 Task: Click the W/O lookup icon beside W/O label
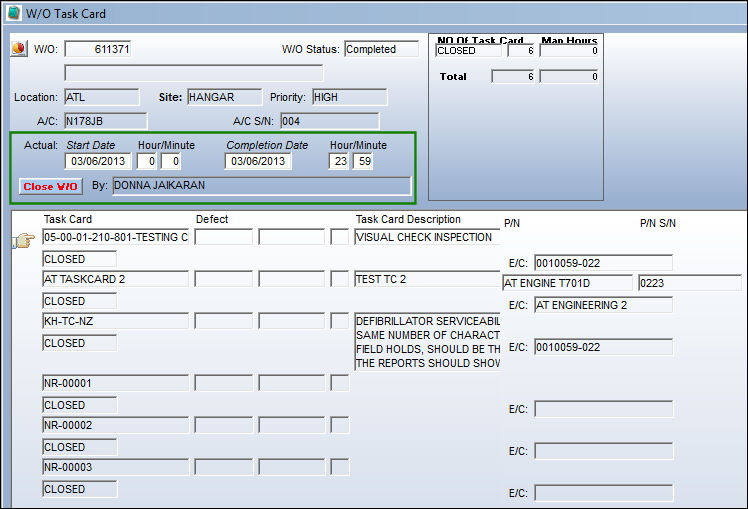point(19,48)
